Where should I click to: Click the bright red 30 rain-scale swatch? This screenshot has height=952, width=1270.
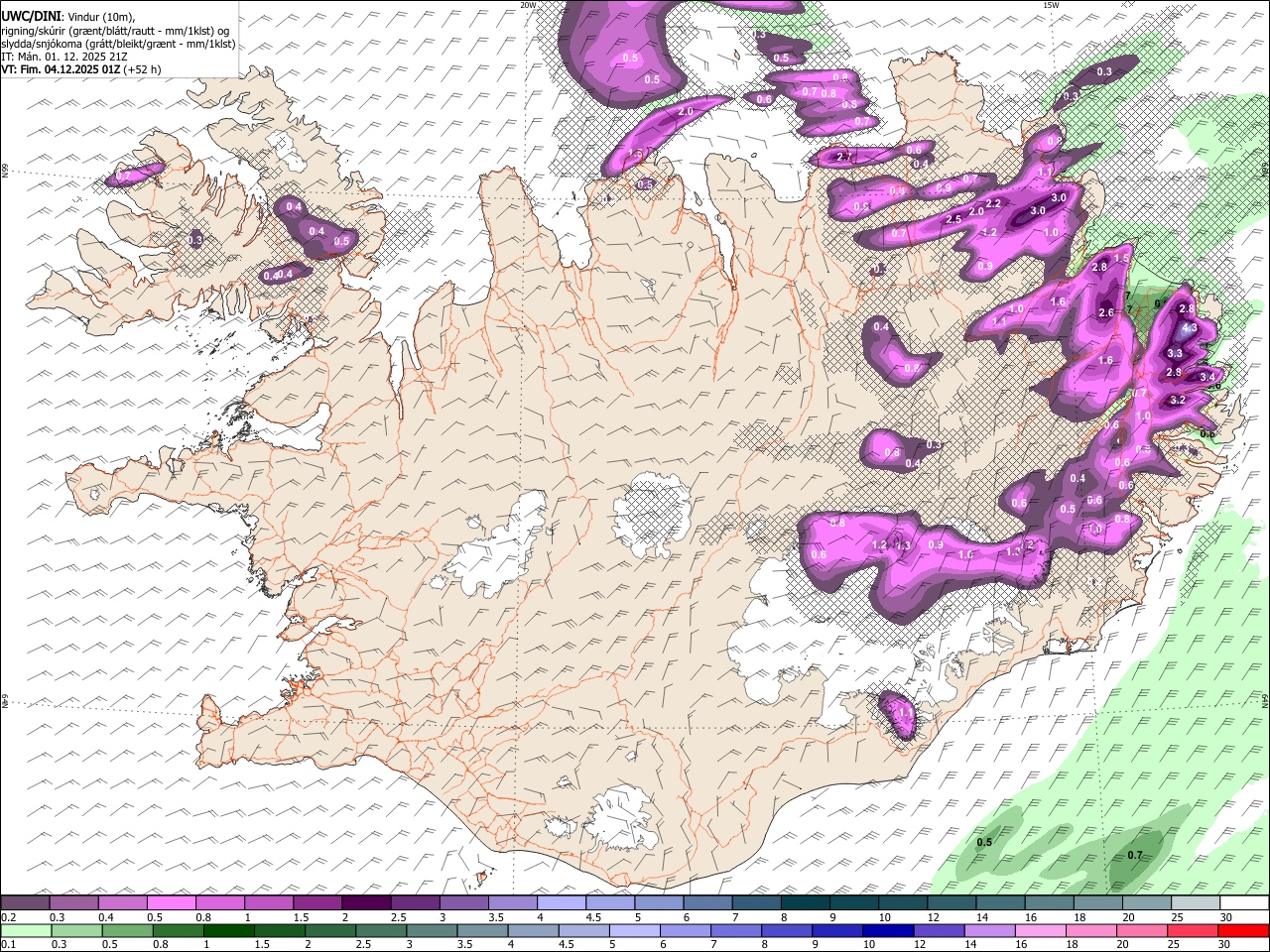(x=1243, y=931)
